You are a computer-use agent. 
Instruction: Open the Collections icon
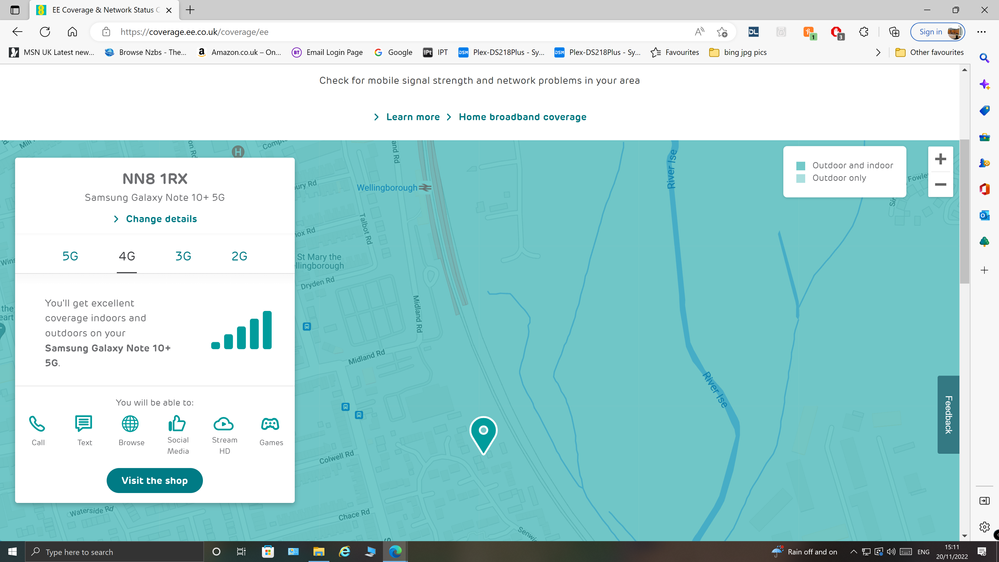pyautogui.click(x=895, y=32)
